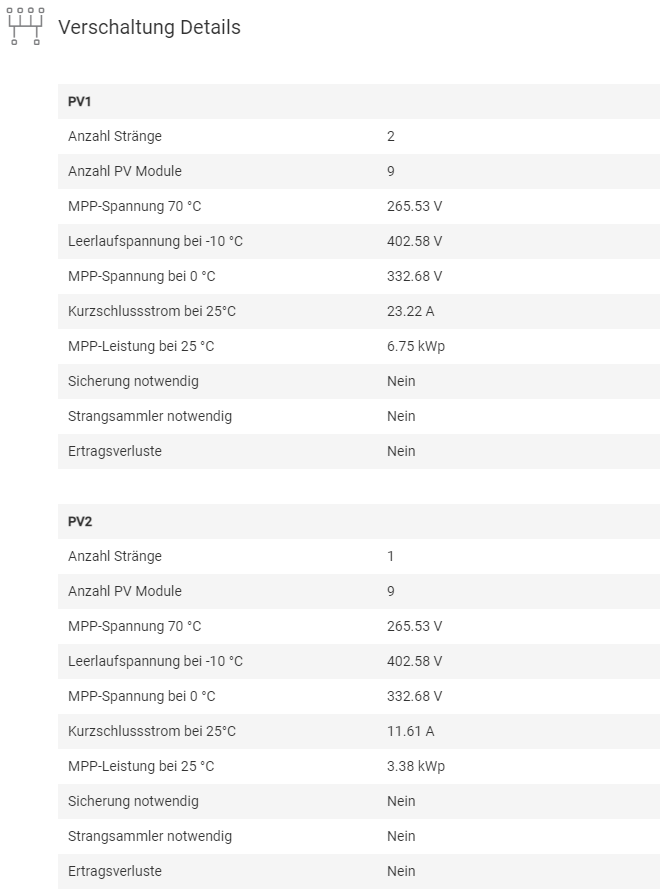Click PV2 Strangsammler notwendig Nein value

[401, 836]
